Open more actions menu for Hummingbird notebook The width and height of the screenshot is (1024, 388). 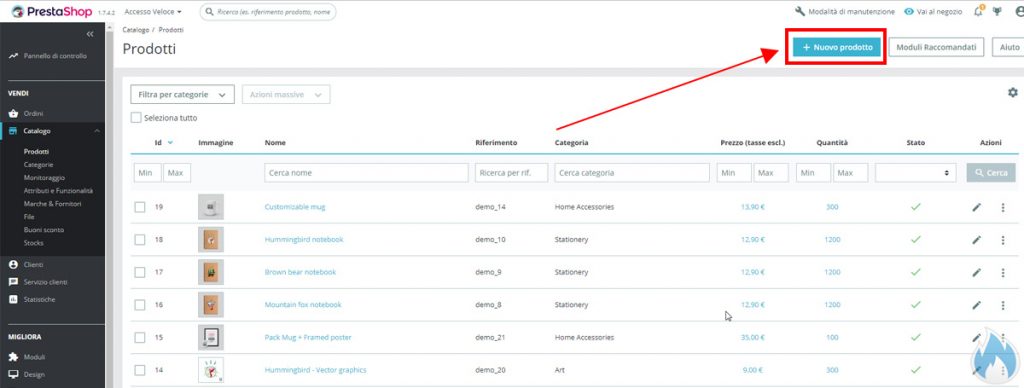1002,240
